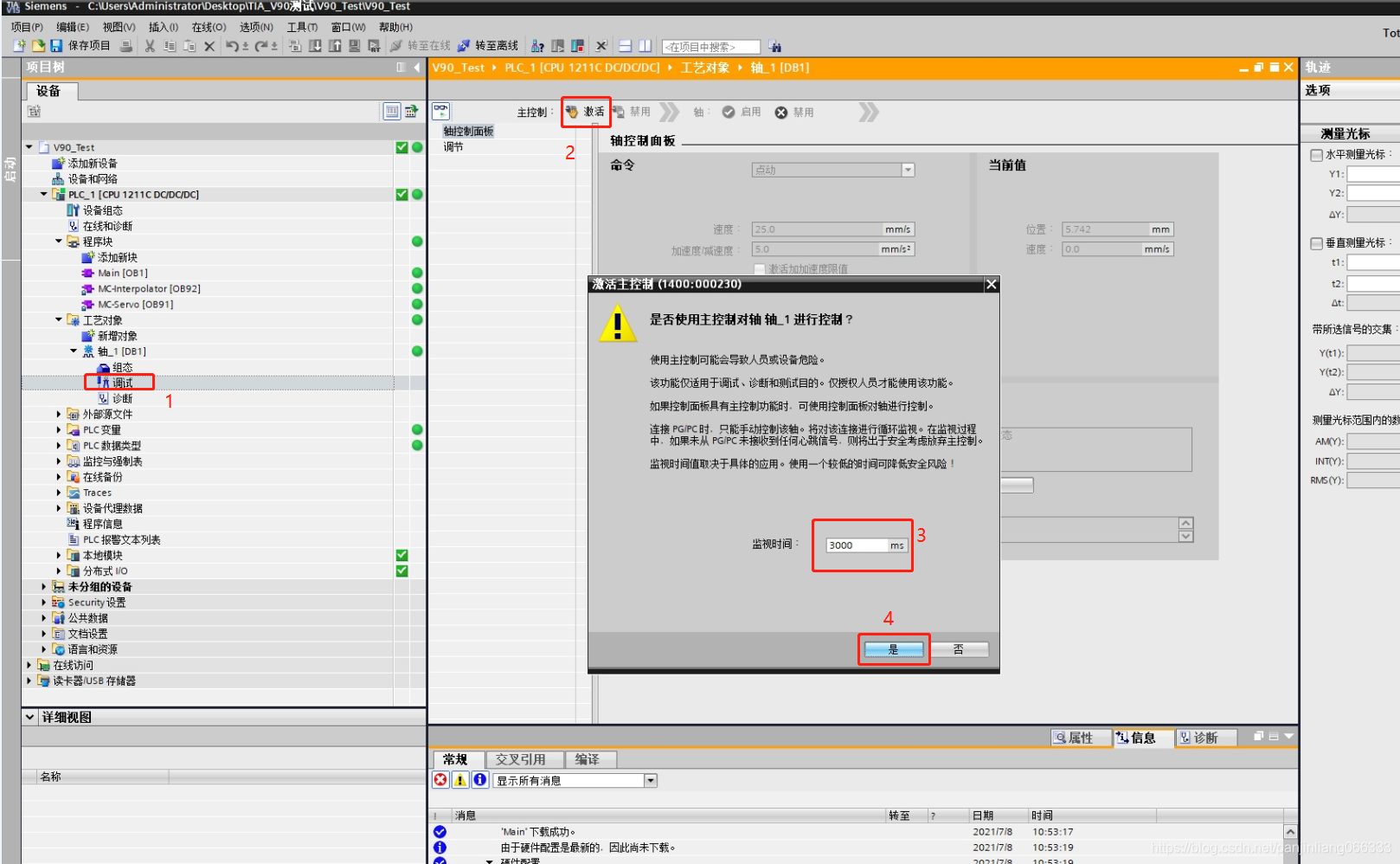Click the open project folder icon

[38, 46]
